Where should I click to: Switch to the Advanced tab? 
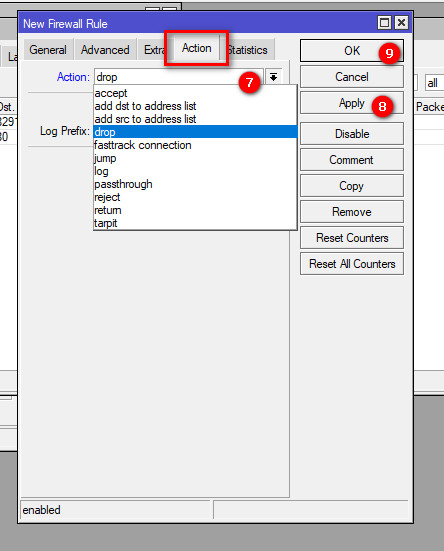pos(105,50)
